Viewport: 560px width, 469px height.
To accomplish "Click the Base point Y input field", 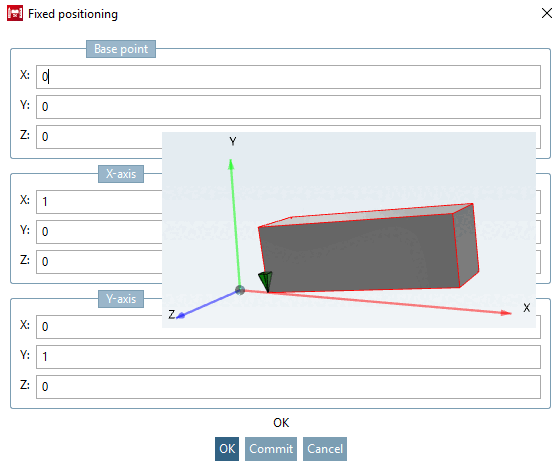I will tap(288, 107).
